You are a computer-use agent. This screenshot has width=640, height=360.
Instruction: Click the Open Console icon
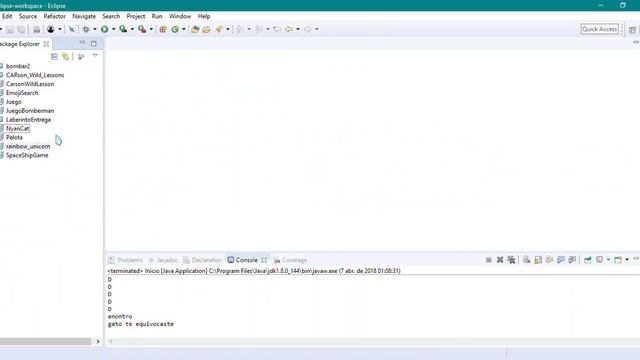point(618,260)
